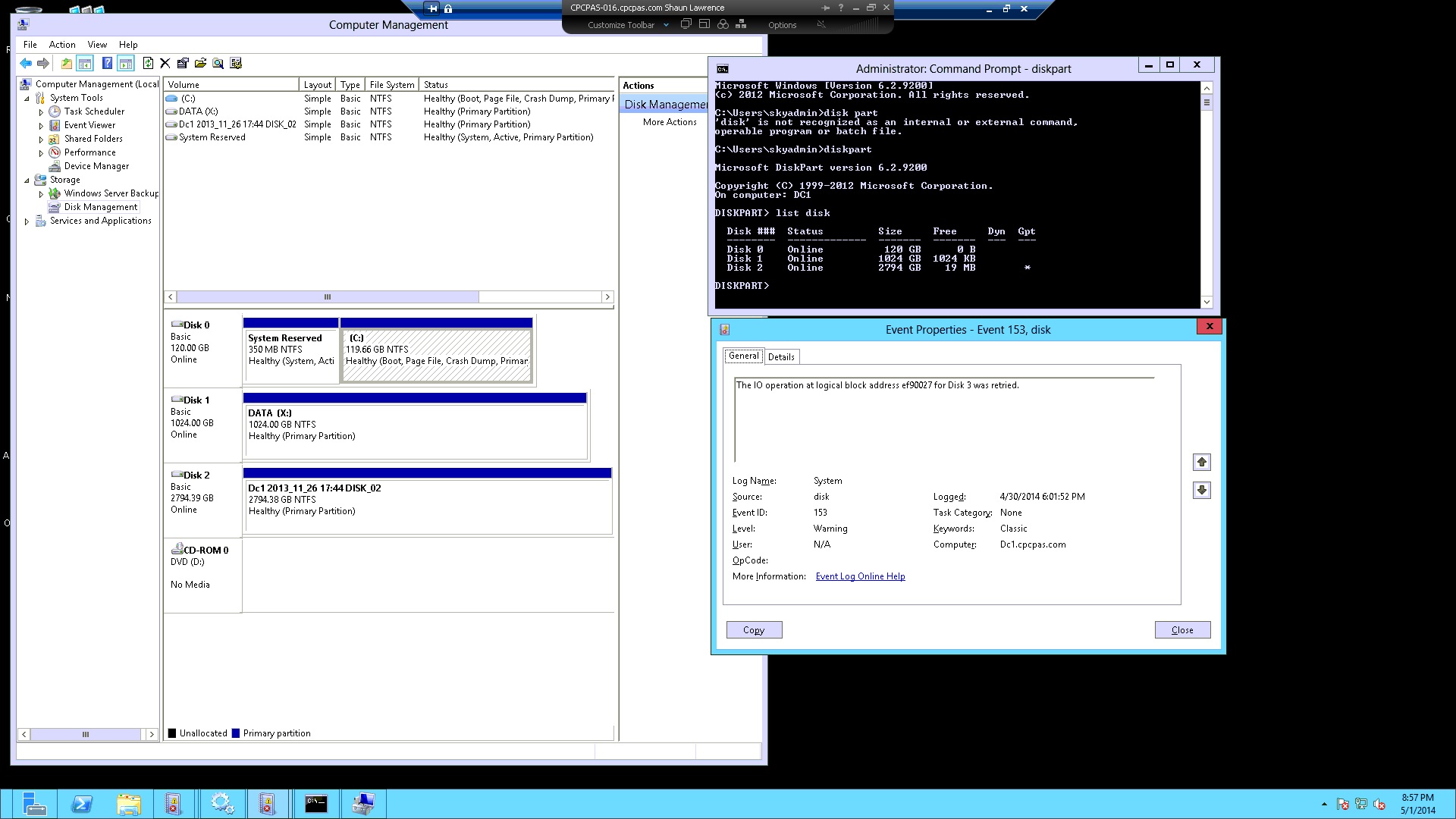
Task: Select Device Manager in the tree
Action: click(96, 166)
